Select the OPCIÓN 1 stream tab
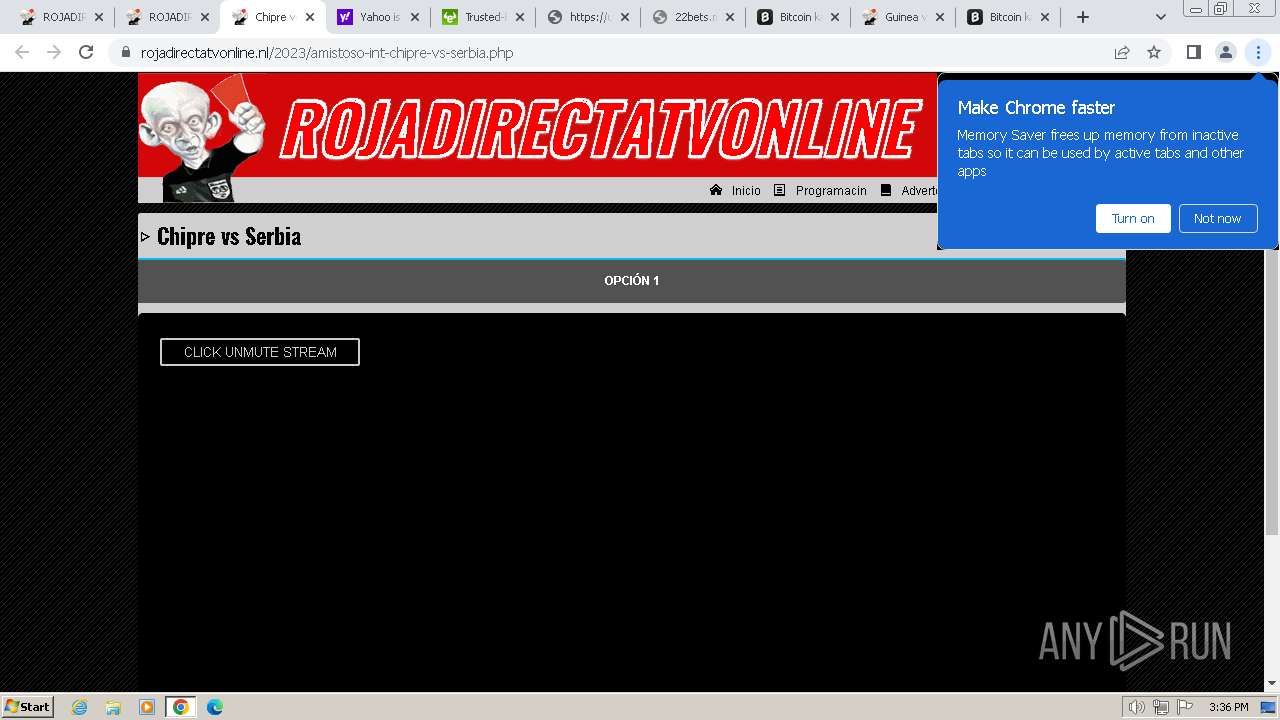Screen dimensions: 1280x720 (632, 281)
